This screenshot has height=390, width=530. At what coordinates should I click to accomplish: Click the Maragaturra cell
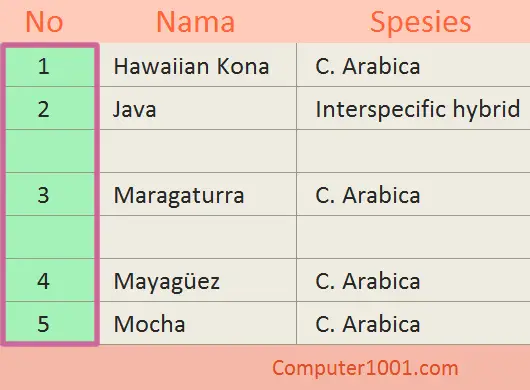(198, 194)
